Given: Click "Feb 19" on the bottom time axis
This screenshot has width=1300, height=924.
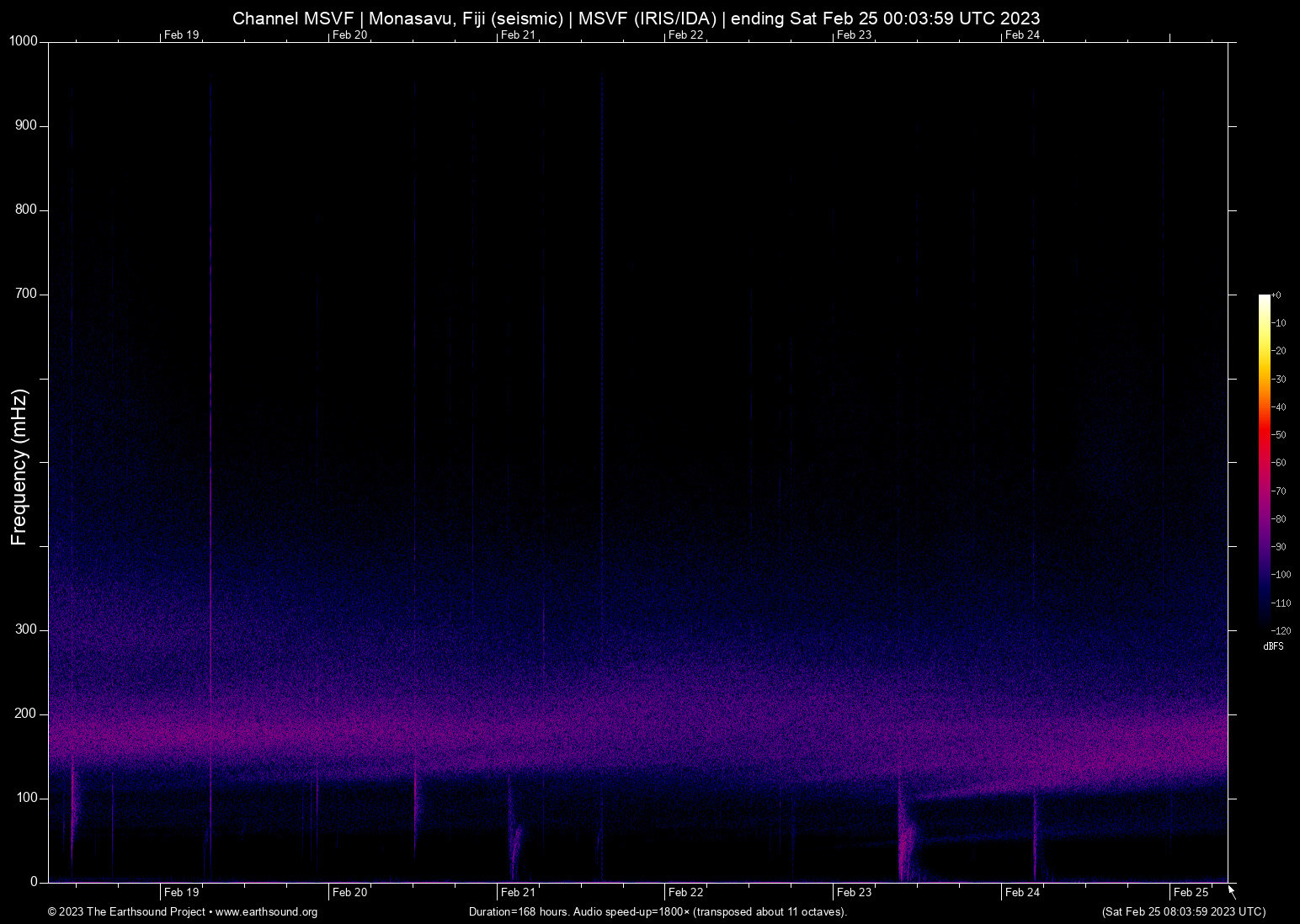Looking at the screenshot, I should [182, 892].
